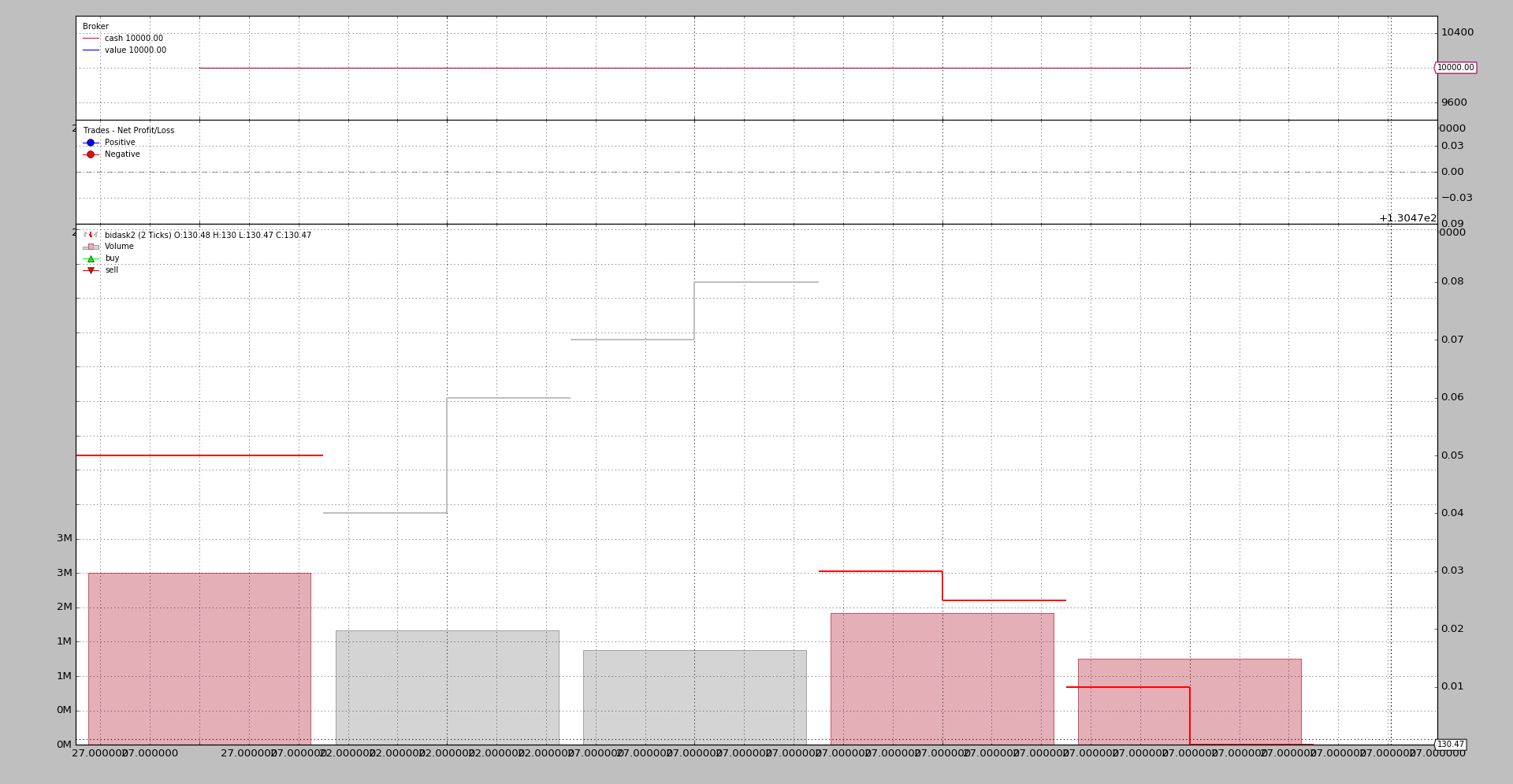The width and height of the screenshot is (1513, 784).
Task: Click the red Negative marker in trades legend
Action: pyautogui.click(x=91, y=154)
